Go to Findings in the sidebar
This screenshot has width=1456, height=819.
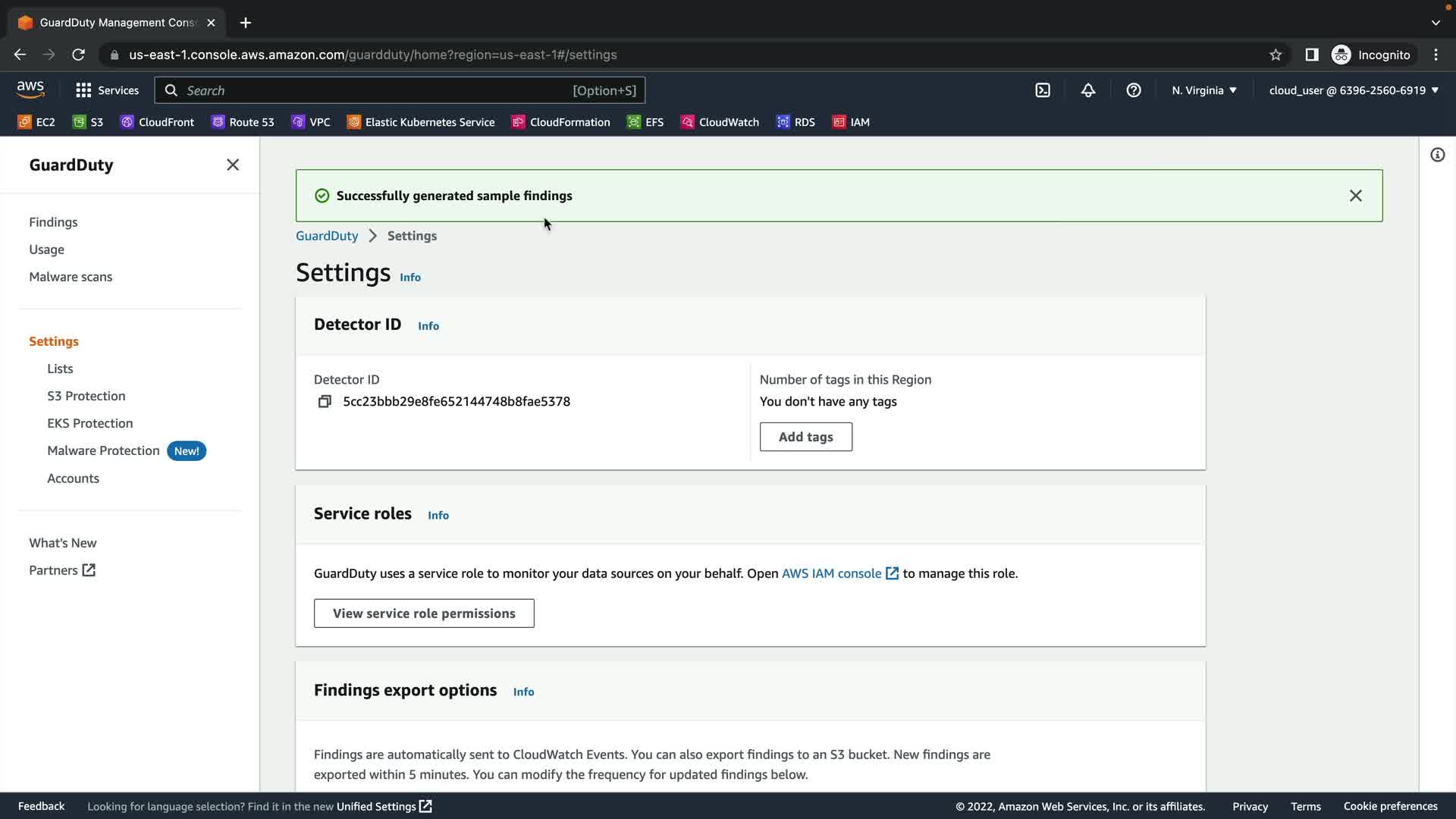click(x=53, y=222)
